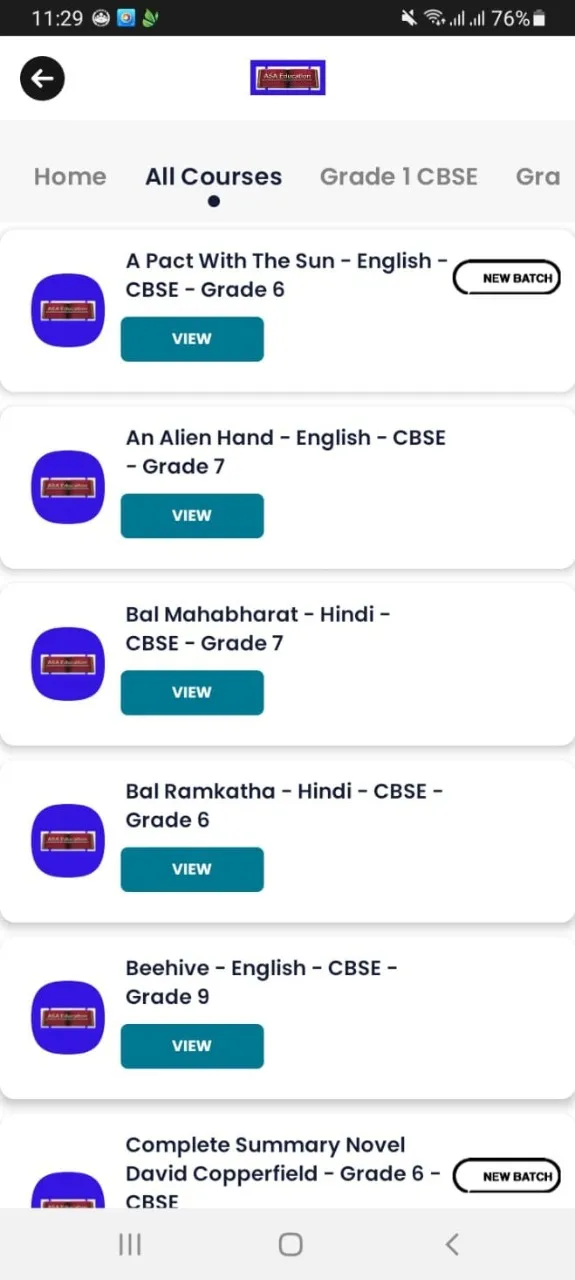Open the Grade 1 CBSE tab
This screenshot has height=1280, width=575.
coord(399,177)
